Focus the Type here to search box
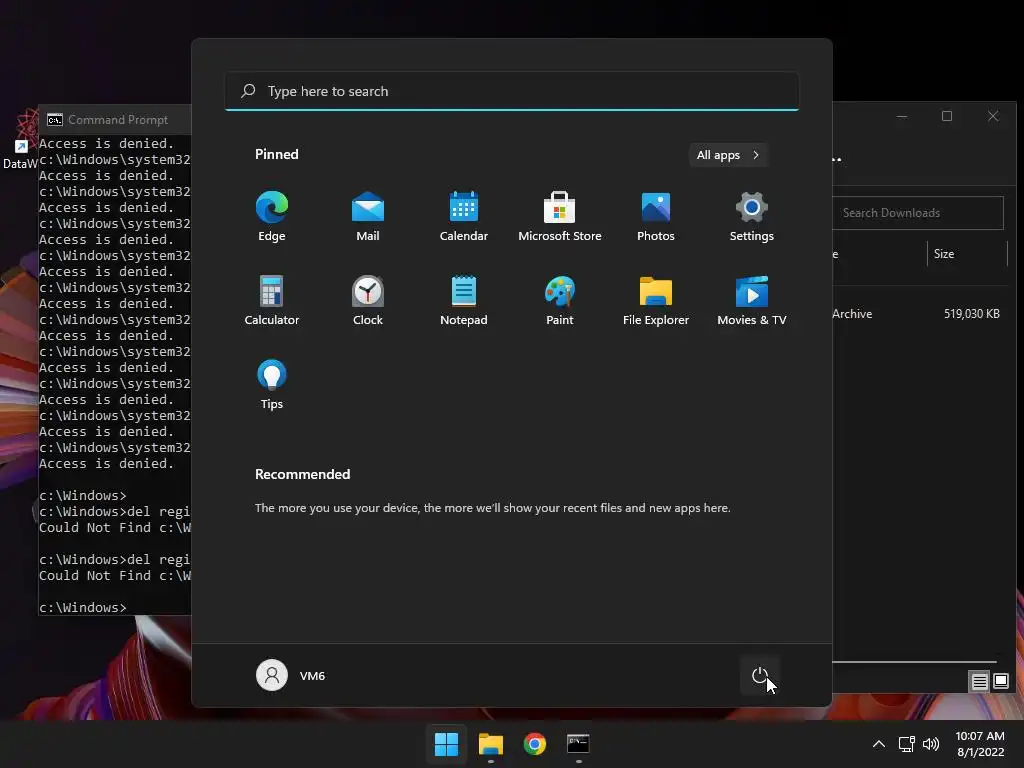Viewport: 1024px width, 768px height. pos(512,91)
